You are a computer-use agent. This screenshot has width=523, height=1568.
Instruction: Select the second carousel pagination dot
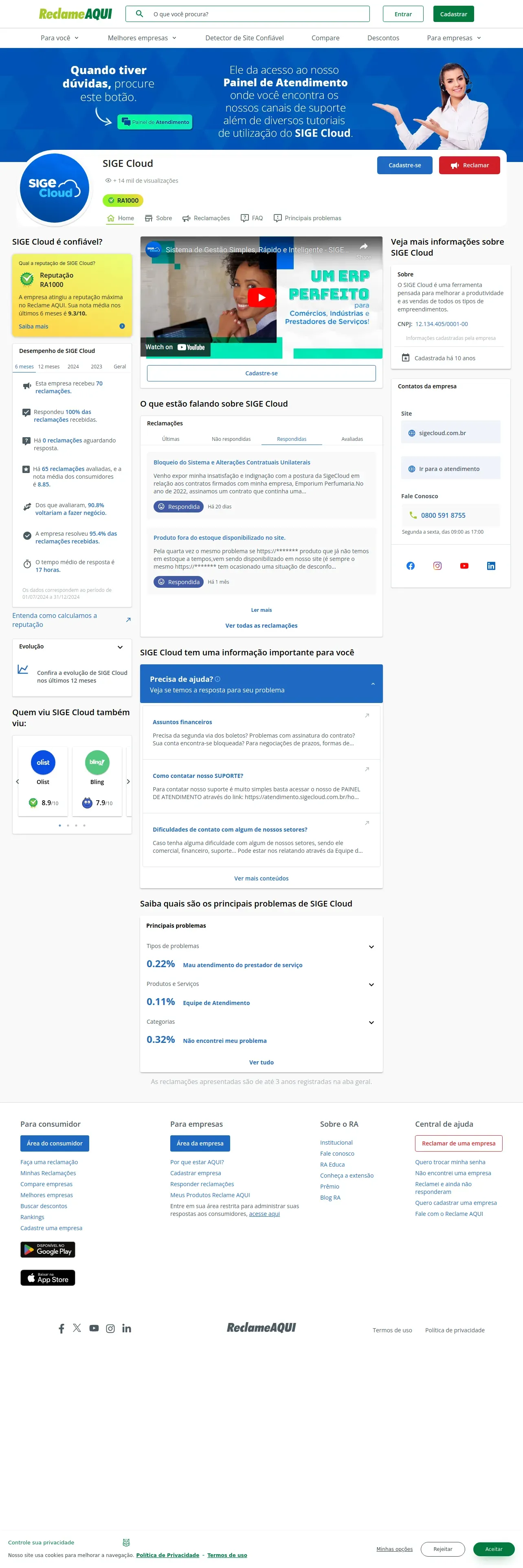(x=68, y=826)
